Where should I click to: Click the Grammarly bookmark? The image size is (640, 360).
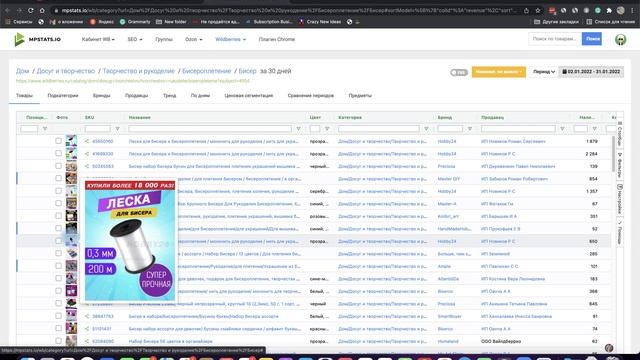[135, 22]
